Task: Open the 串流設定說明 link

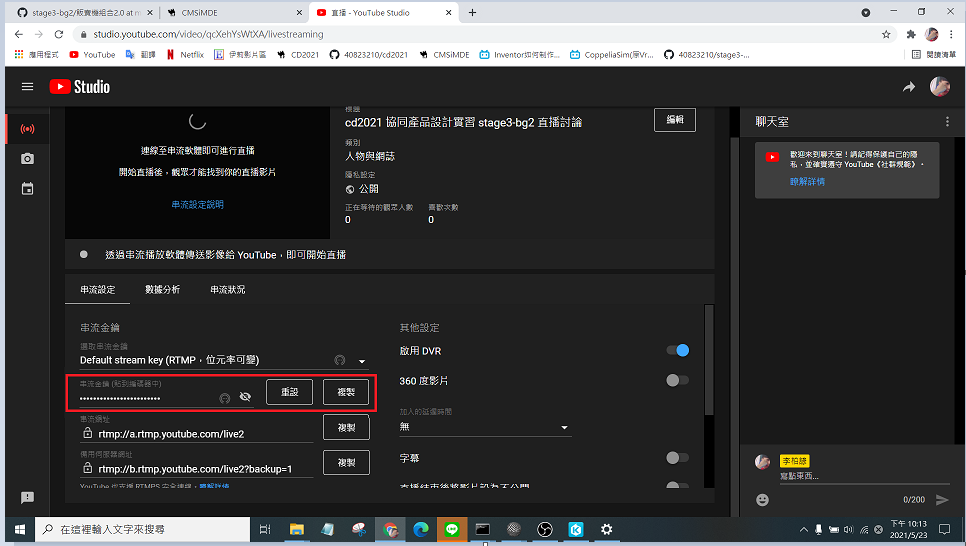Action: [197, 204]
